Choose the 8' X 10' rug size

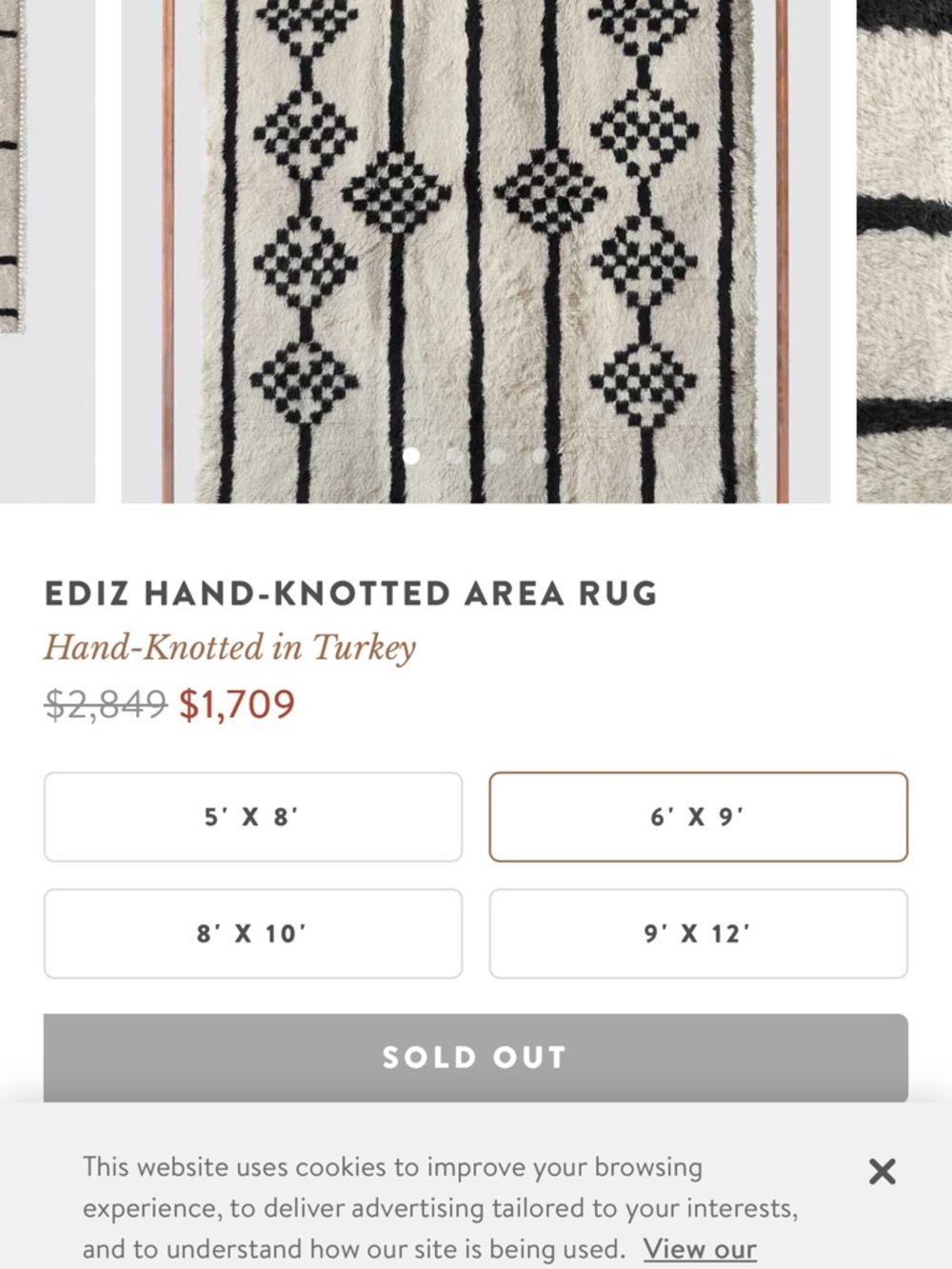pos(251,933)
